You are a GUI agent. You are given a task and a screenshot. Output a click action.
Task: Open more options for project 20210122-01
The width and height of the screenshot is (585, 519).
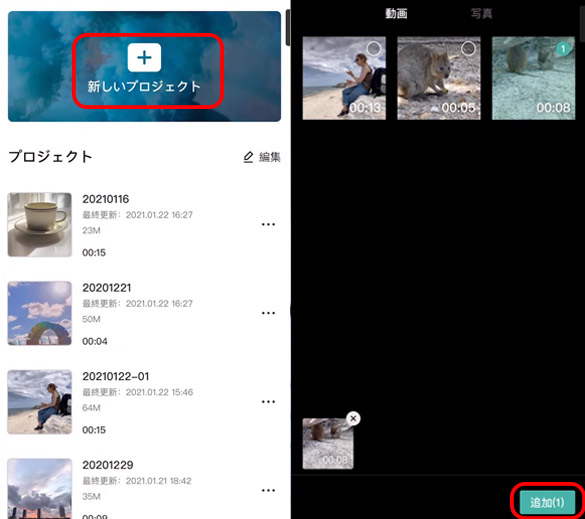[x=268, y=401]
